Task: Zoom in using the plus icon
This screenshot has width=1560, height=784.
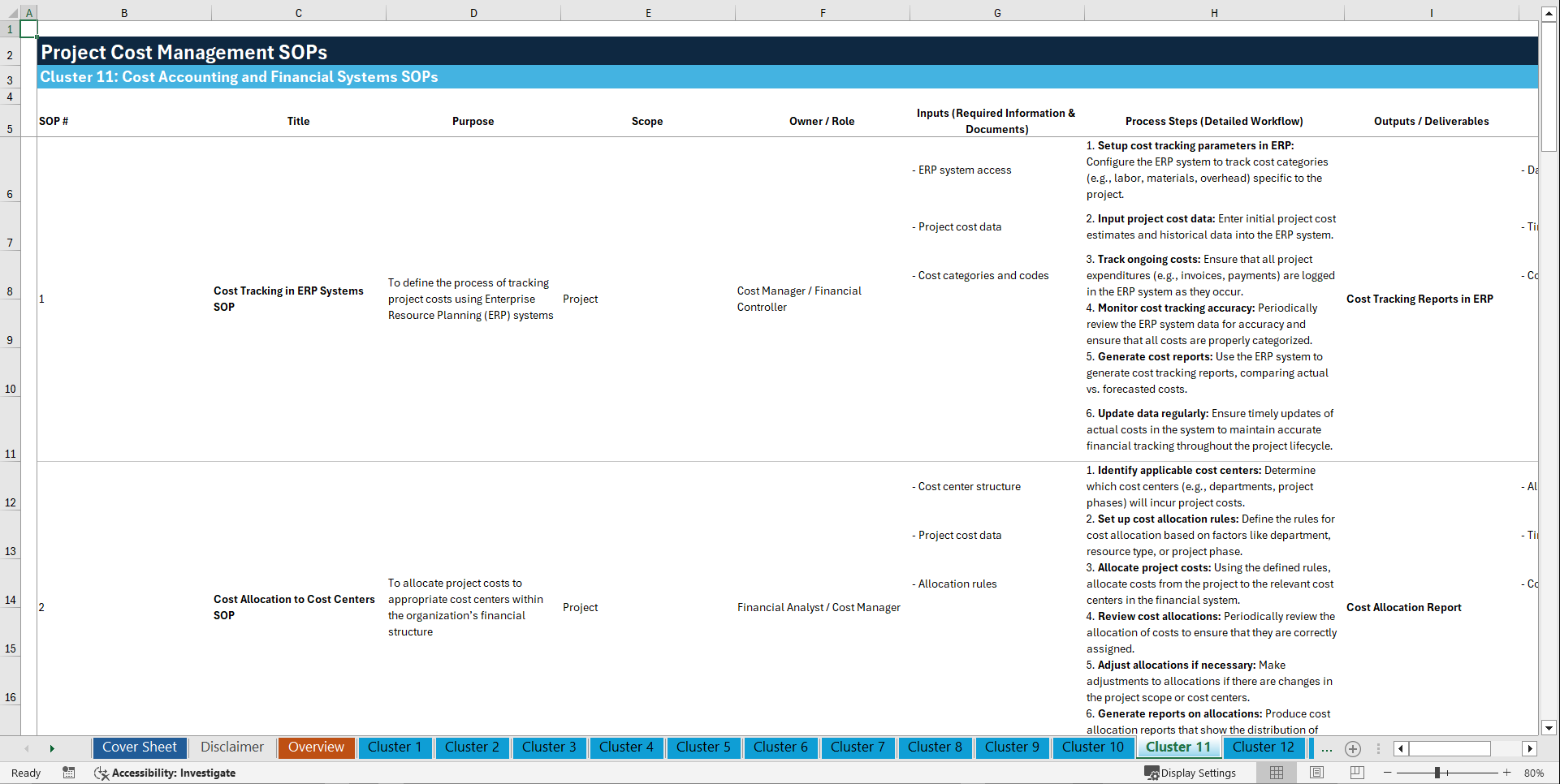Action: 1506,772
